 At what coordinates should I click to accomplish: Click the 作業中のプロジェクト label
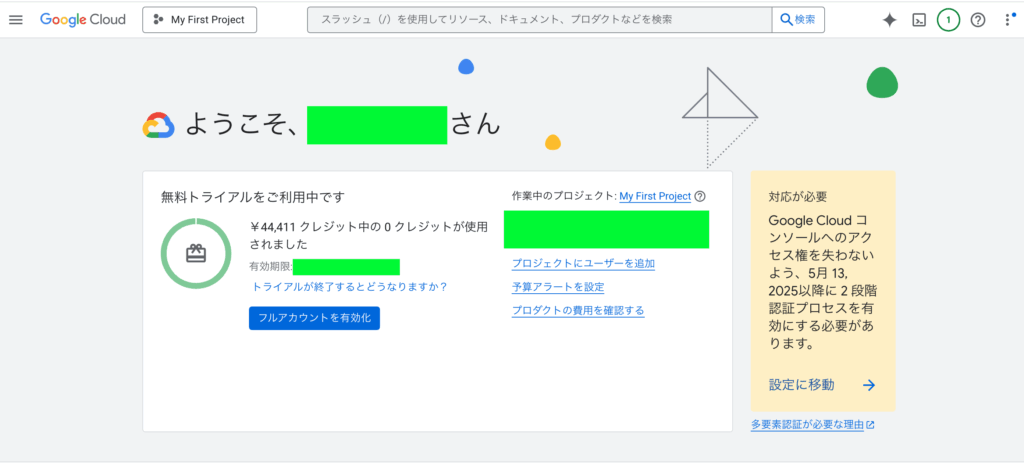[x=564, y=196]
